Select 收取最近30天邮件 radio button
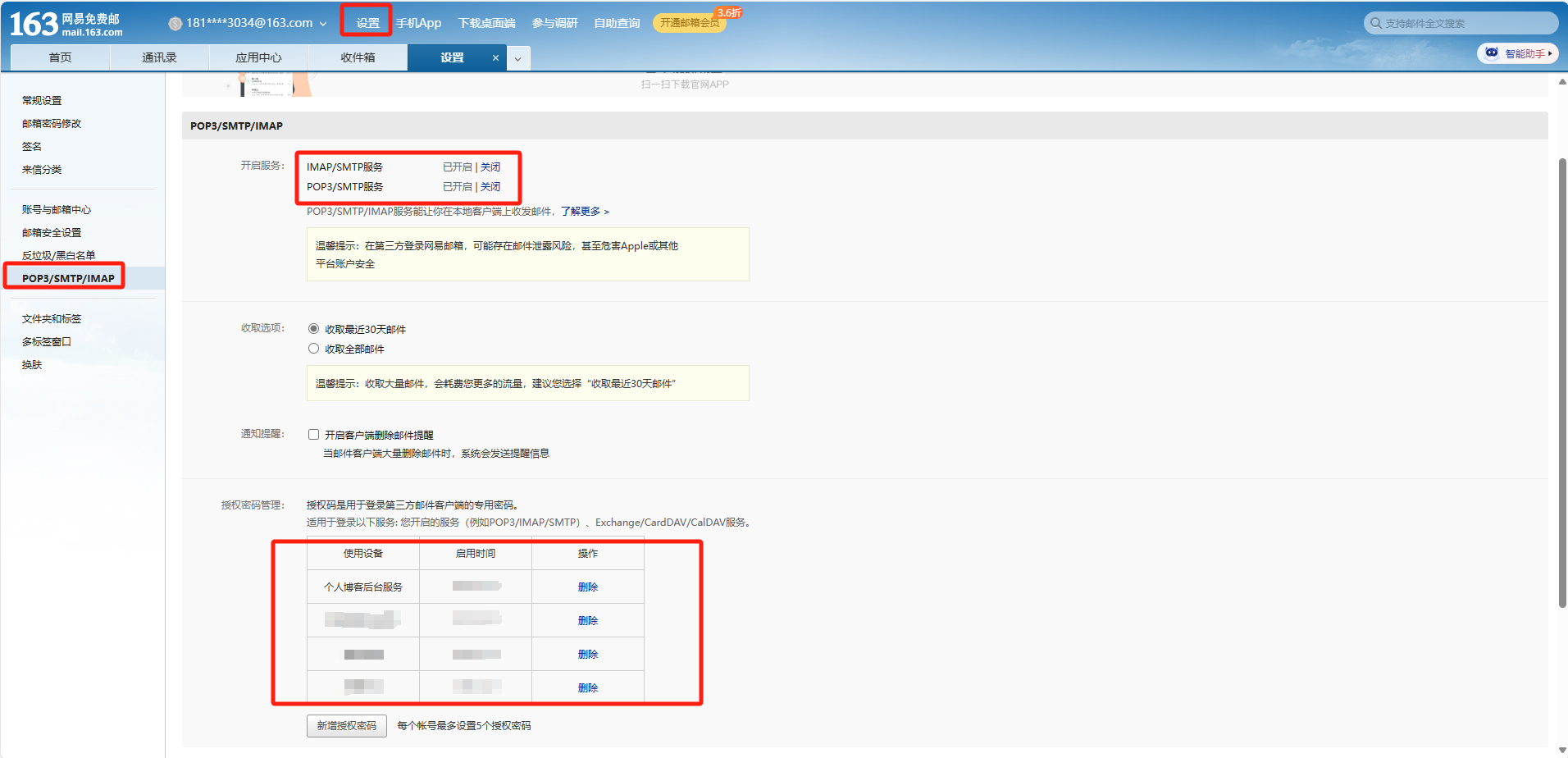Screen dimensions: 1568x758 pyautogui.click(x=313, y=329)
